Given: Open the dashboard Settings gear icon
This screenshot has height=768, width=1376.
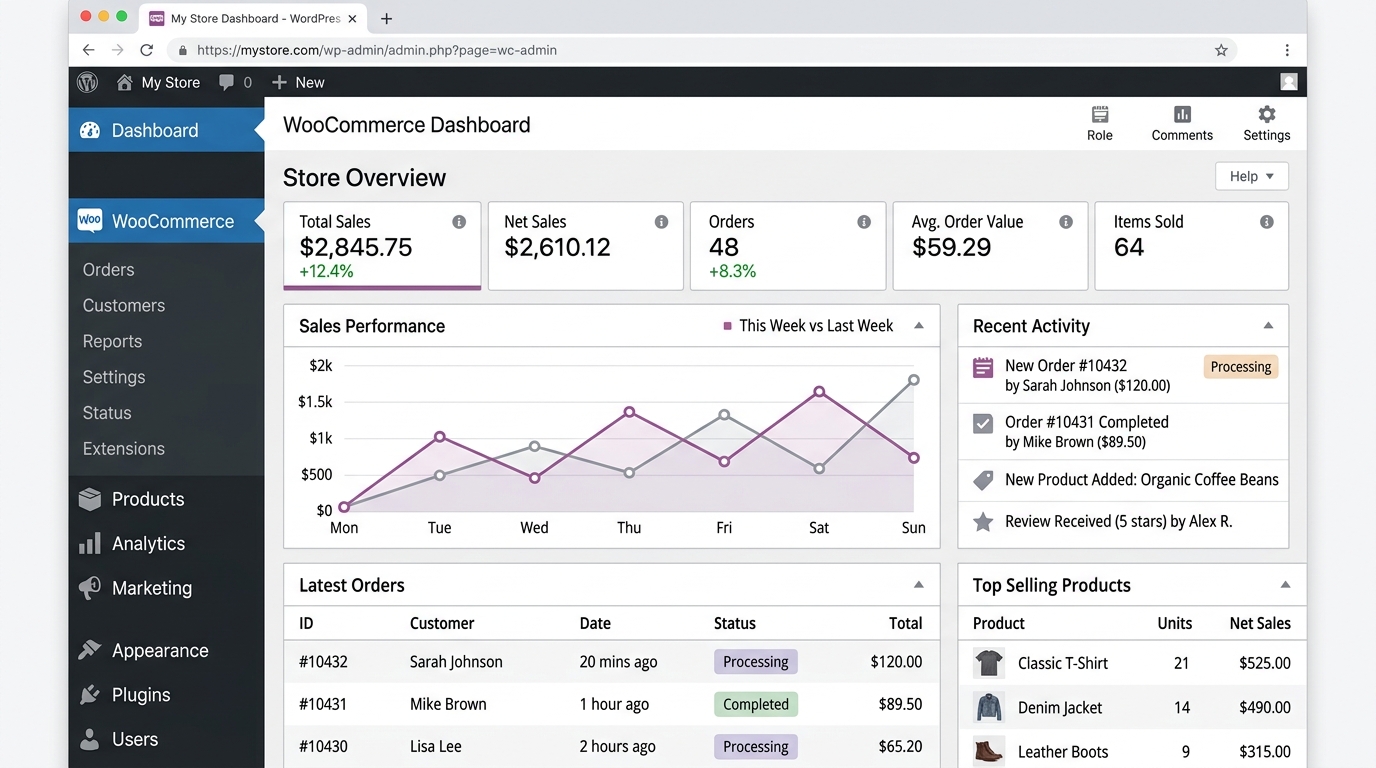Looking at the screenshot, I should (1266, 115).
